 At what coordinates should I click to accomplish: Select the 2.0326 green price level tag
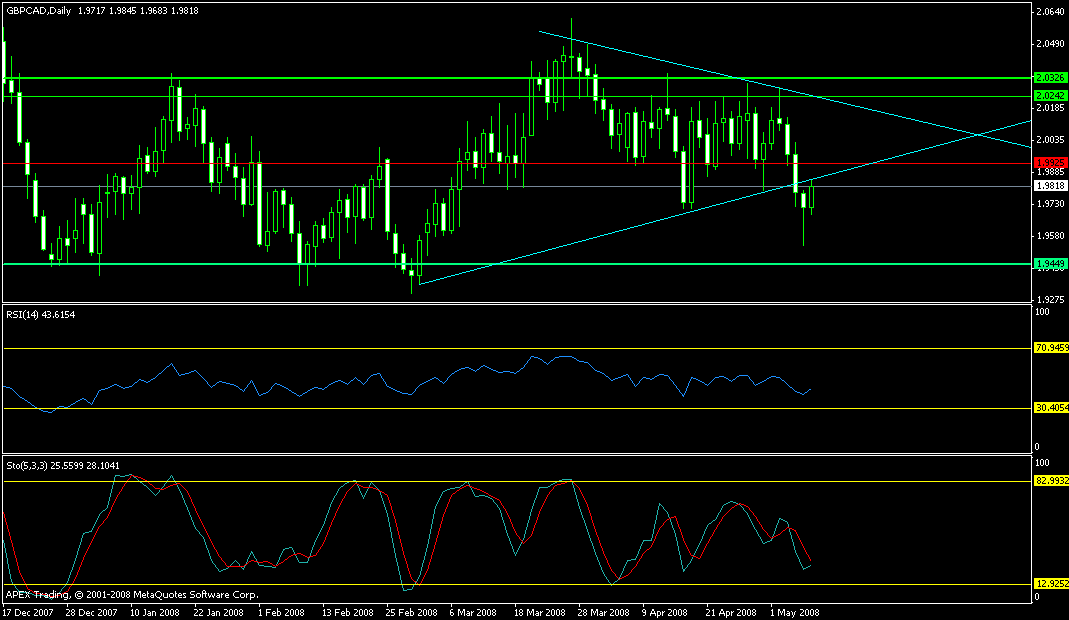(x=1049, y=77)
